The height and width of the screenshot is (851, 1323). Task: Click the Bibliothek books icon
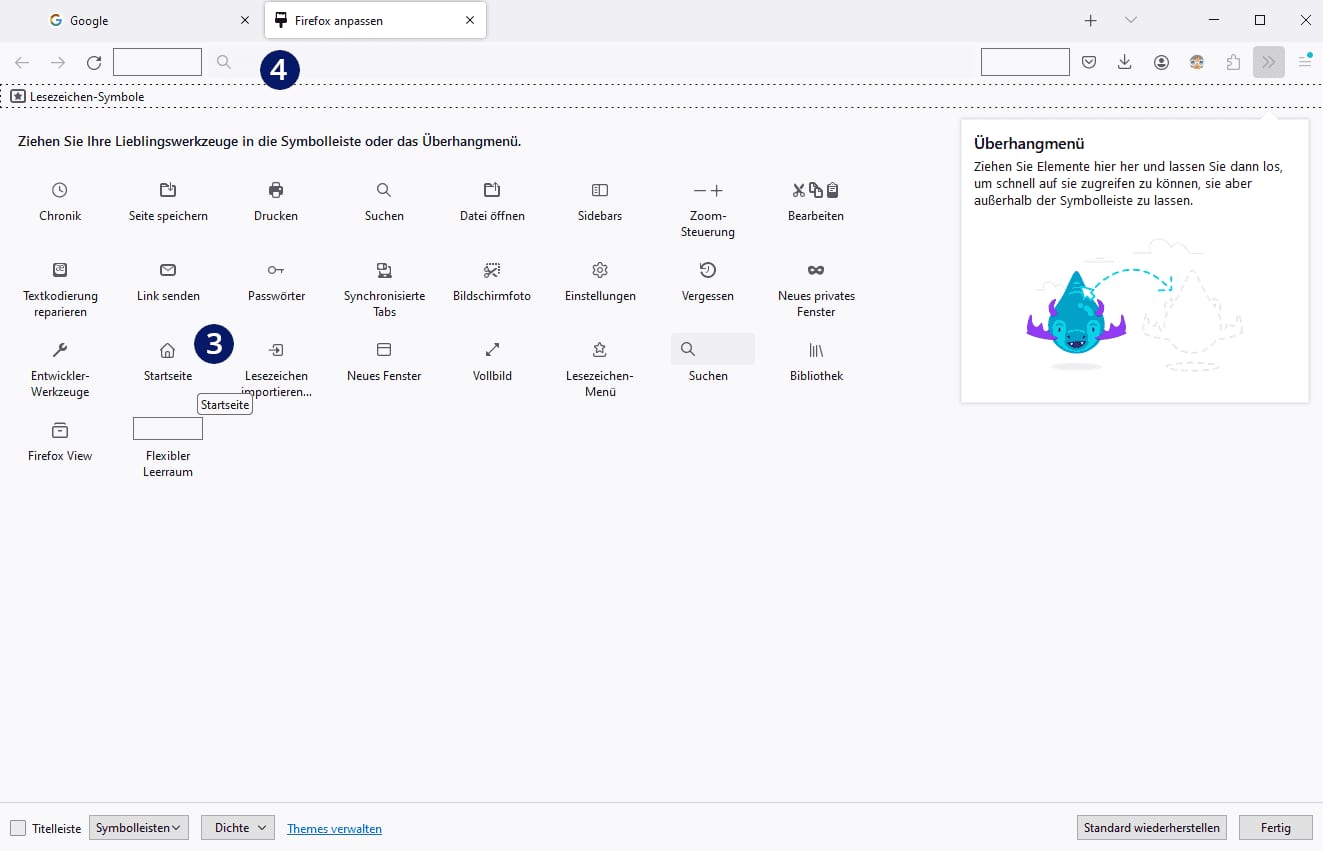click(x=816, y=350)
